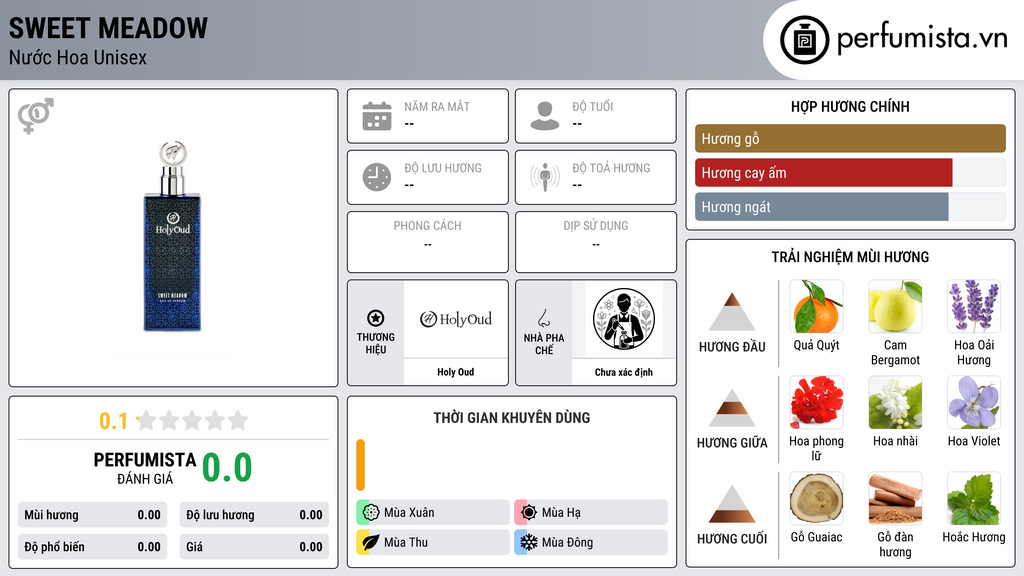Select the Gỗ đàn hương sandalwood image

895,498
